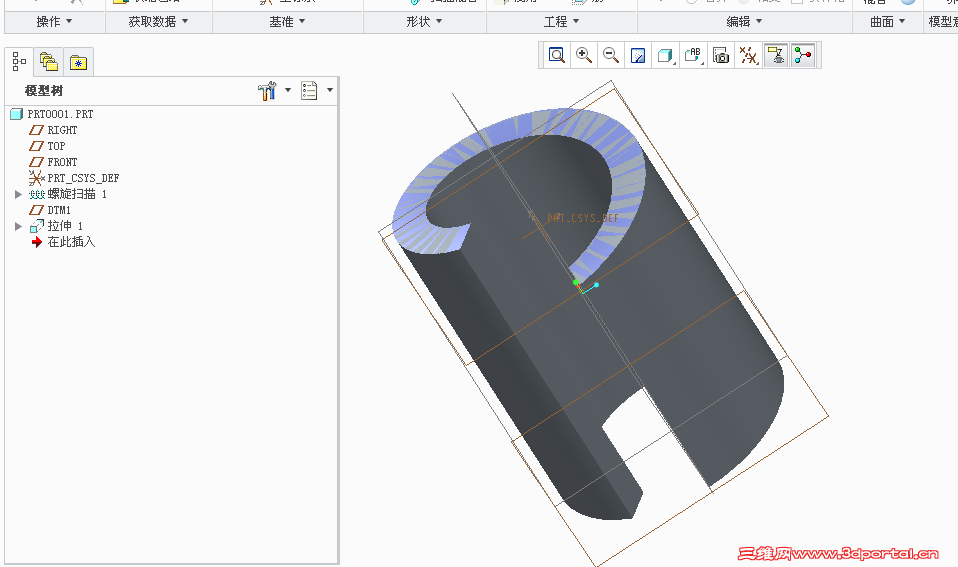Click the spin center marker on the model

[x=585, y=285]
